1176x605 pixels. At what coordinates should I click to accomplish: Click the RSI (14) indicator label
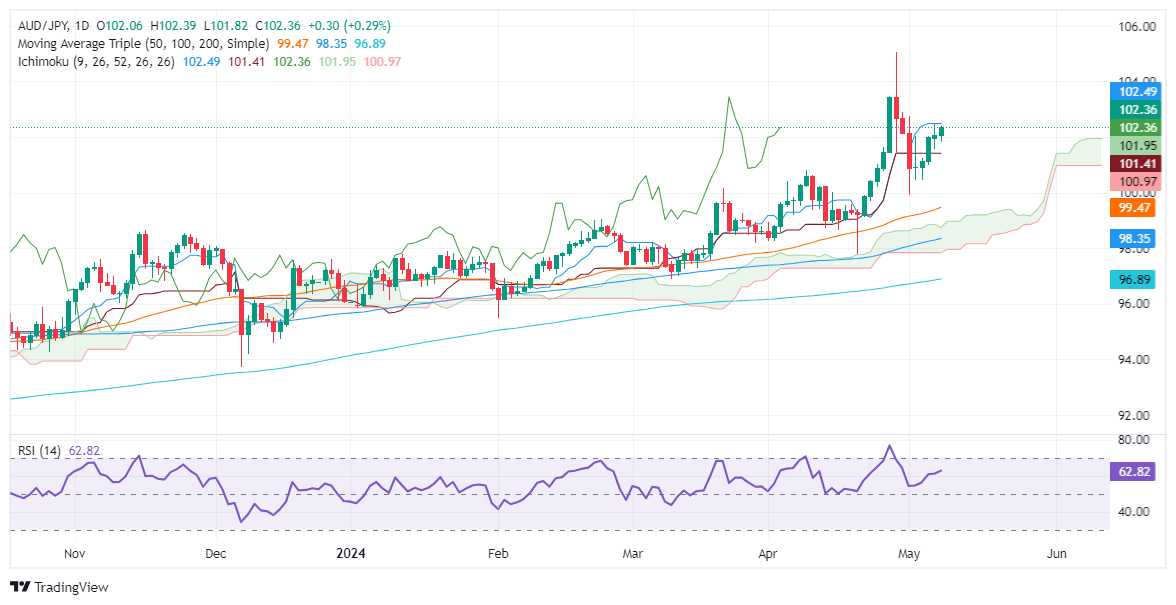coord(37,451)
